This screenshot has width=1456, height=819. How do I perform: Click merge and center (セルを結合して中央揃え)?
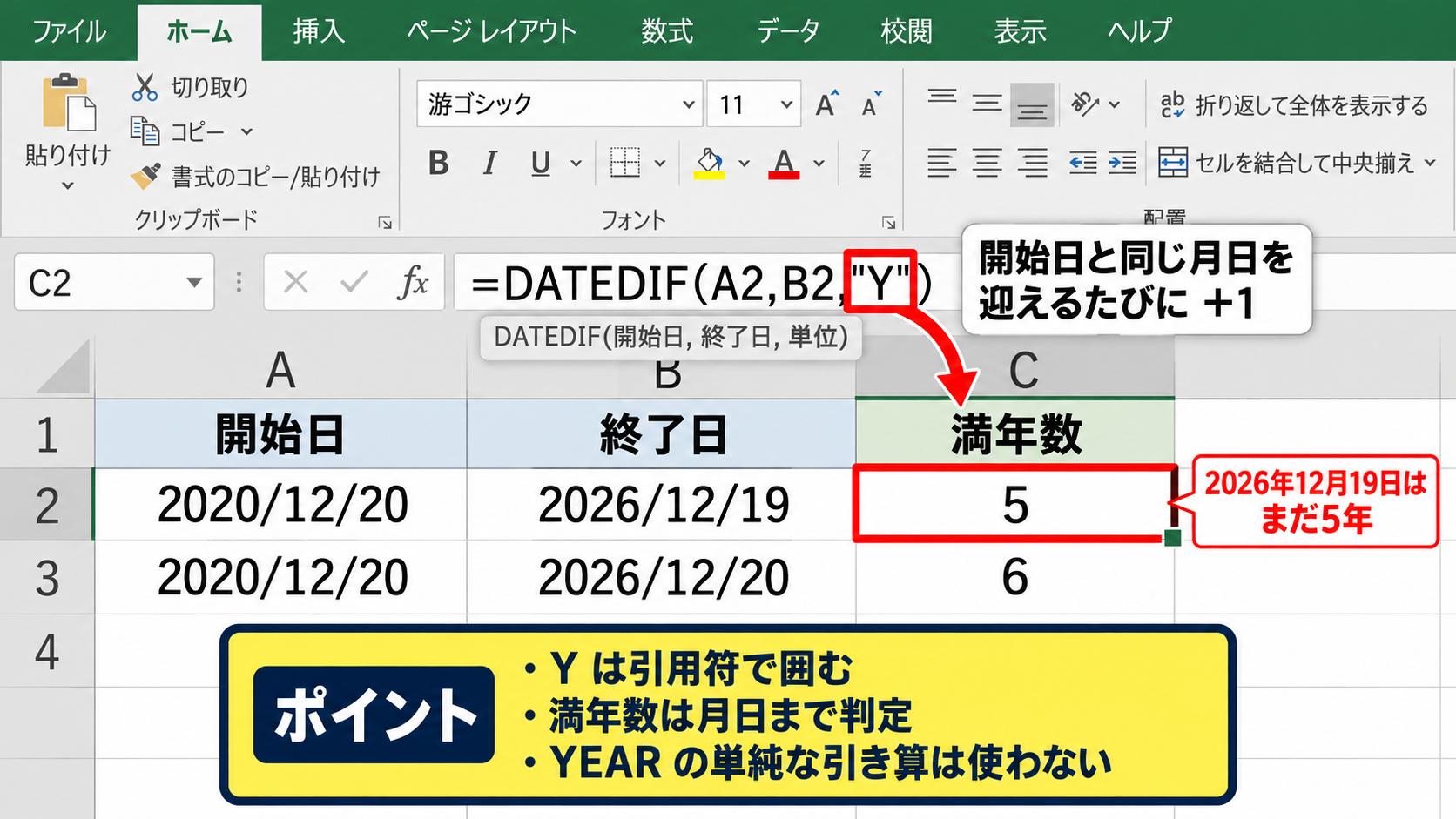1286,163
